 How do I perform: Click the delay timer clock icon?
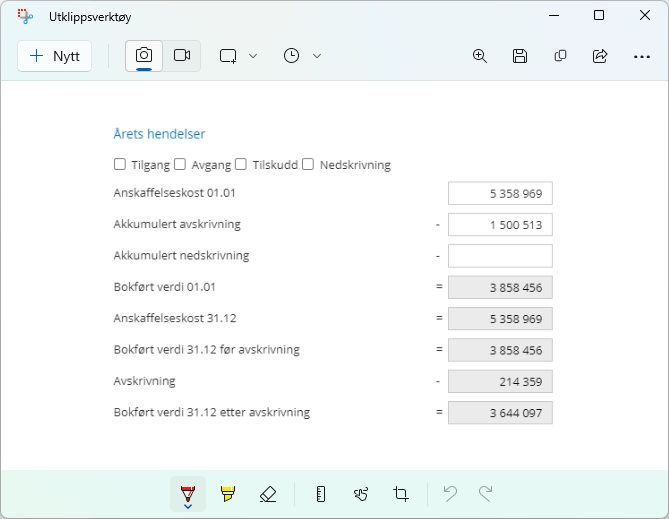291,56
